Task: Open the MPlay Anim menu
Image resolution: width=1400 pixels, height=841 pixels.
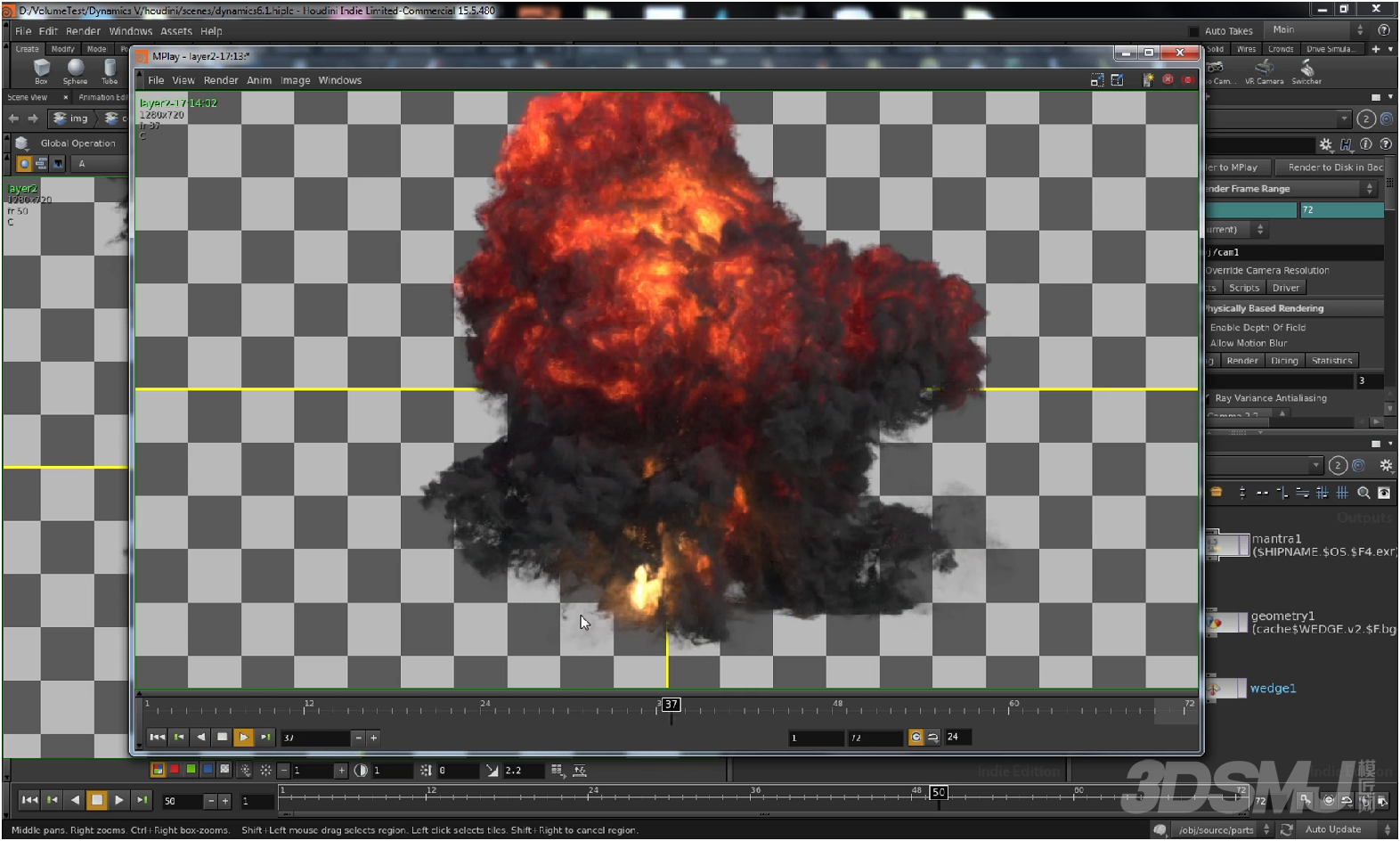Action: [259, 80]
